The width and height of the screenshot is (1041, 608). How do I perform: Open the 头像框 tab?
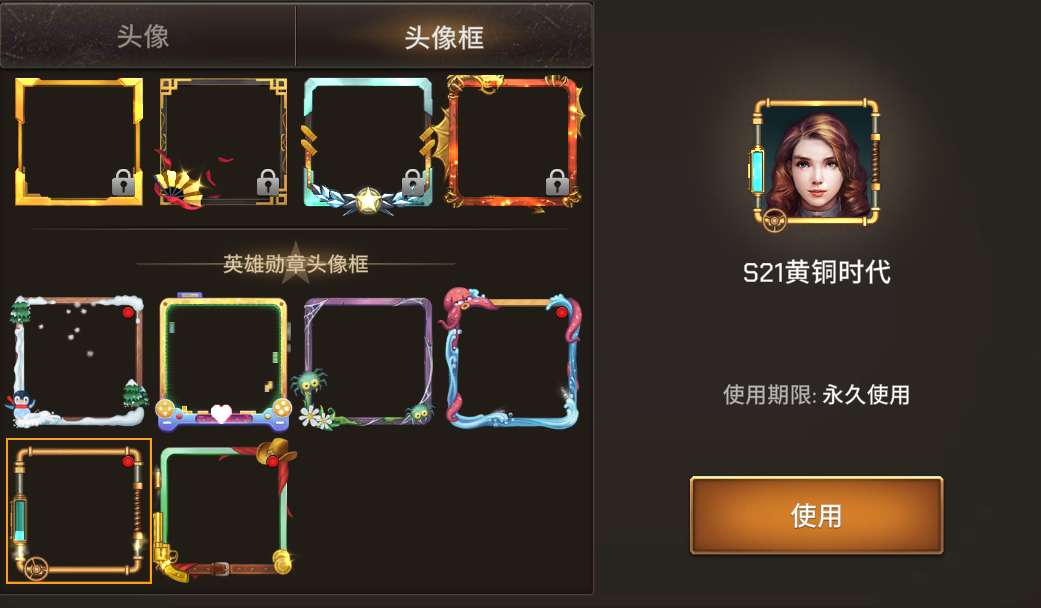click(x=443, y=36)
